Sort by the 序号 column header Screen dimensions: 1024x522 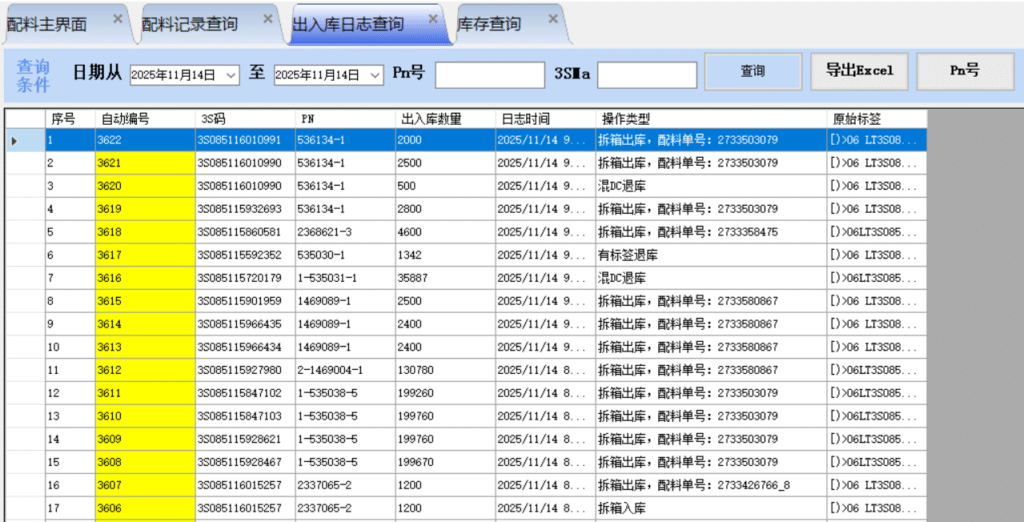[x=71, y=119]
